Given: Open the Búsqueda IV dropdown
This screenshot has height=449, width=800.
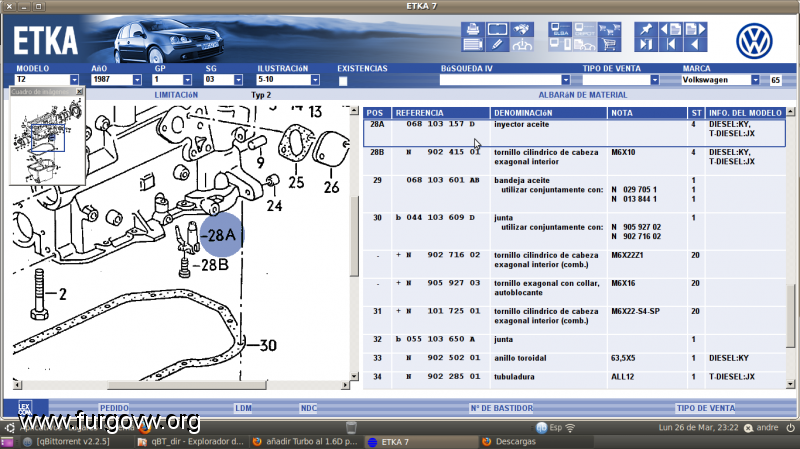Looking at the screenshot, I should pos(566,80).
